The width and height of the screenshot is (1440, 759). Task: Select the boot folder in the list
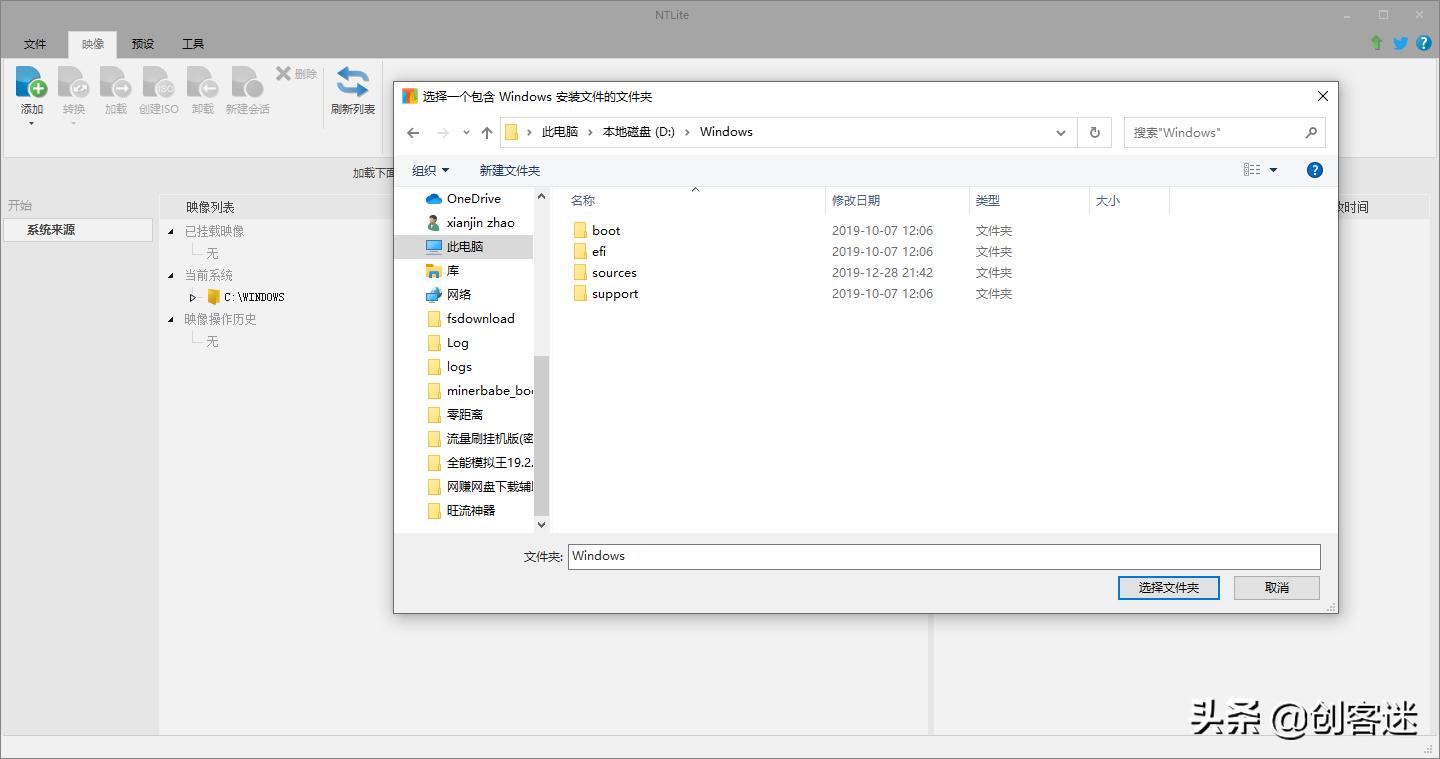pos(605,230)
